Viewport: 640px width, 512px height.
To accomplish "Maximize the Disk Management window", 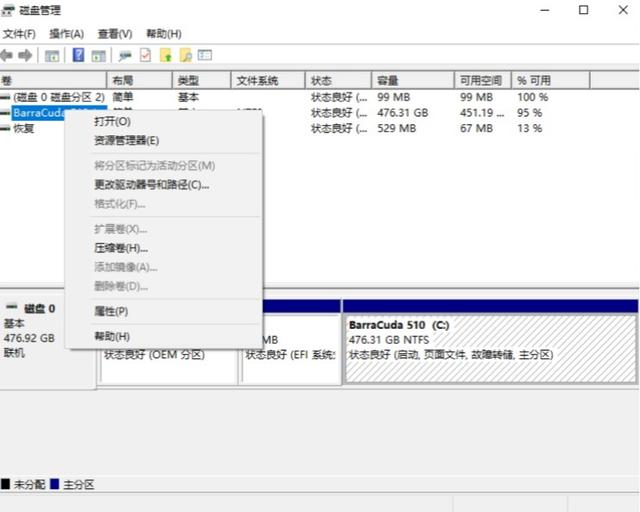I will click(584, 10).
